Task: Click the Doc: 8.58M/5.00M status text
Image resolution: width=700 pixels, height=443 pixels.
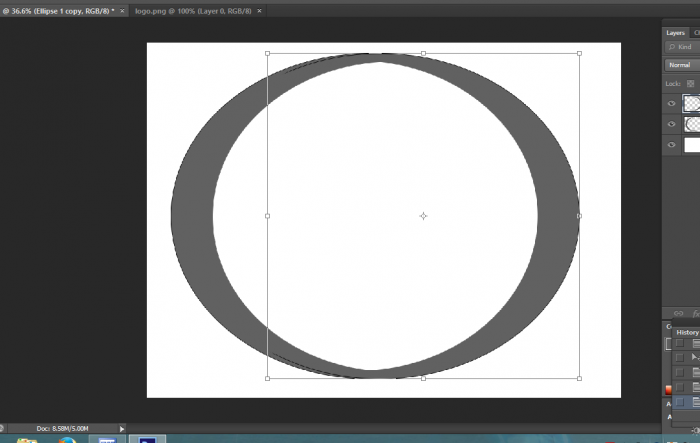Action: pyautogui.click(x=62, y=429)
